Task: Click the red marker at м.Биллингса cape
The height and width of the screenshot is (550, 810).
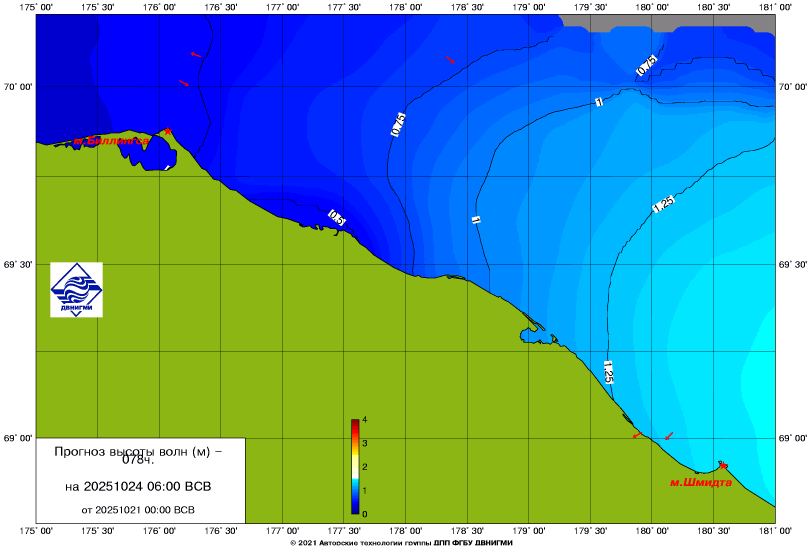Action: (168, 130)
